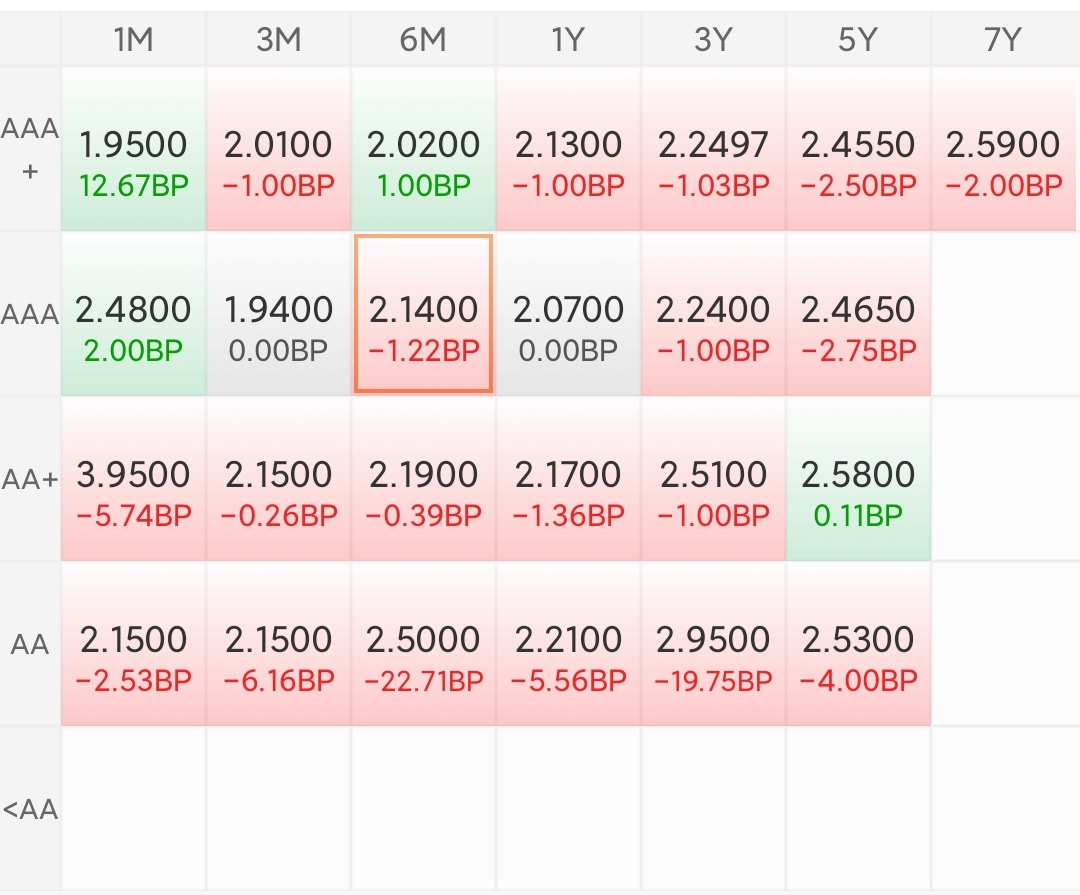Click the 3M column header
Viewport: 1080px width, 895px height.
coord(278,39)
